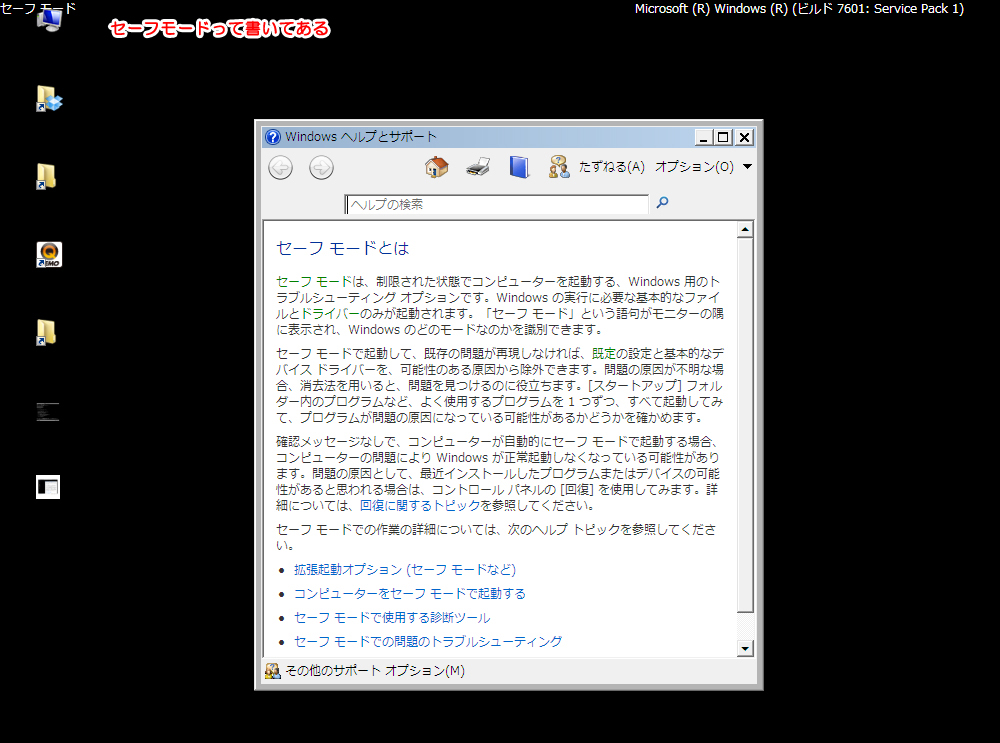Click the その他のサポート オプション people icon
Screen dimensions: 1000x743
(272, 671)
